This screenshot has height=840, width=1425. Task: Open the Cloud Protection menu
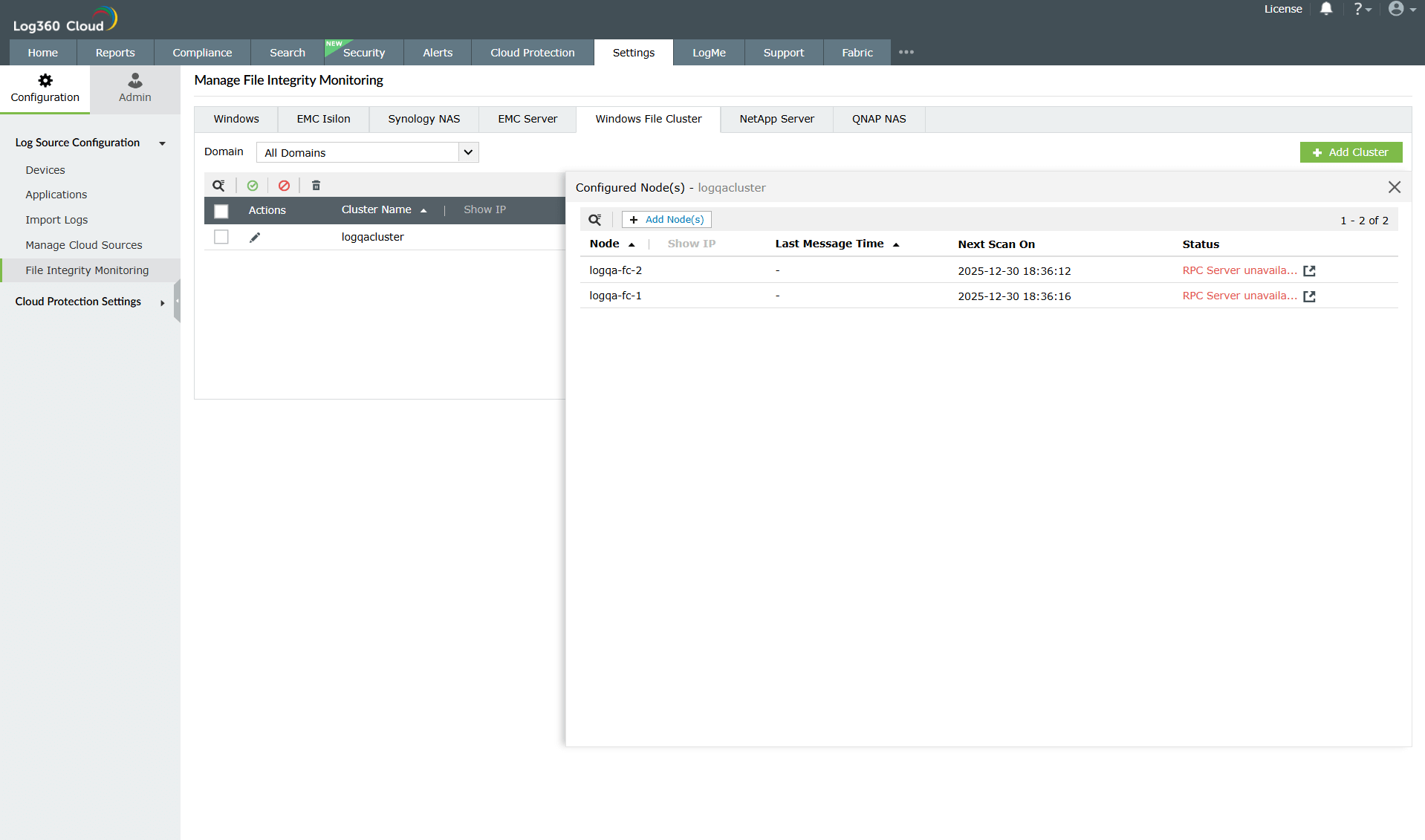532,52
